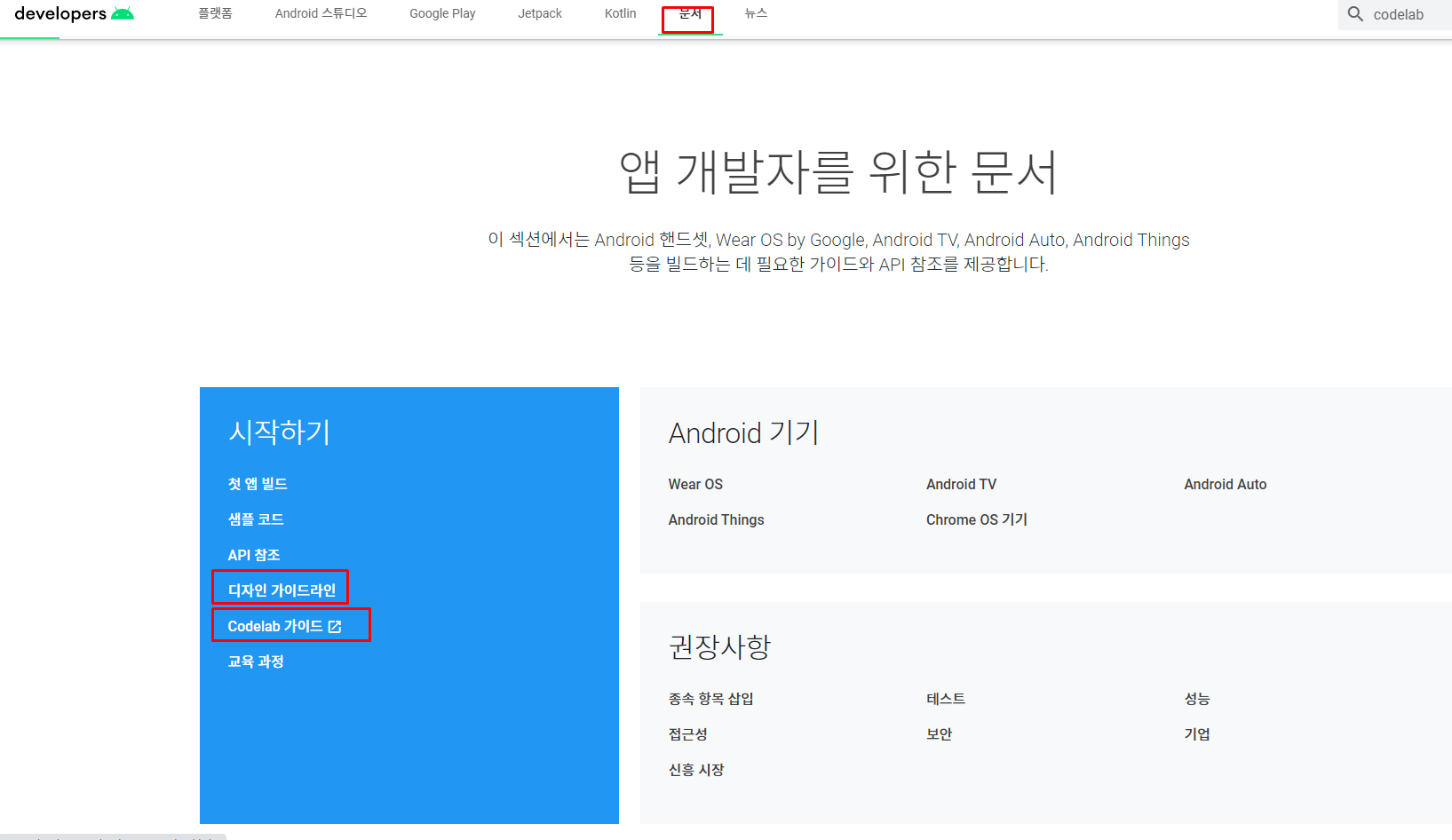
Task: Open the 기업 link
Action: click(x=1196, y=734)
